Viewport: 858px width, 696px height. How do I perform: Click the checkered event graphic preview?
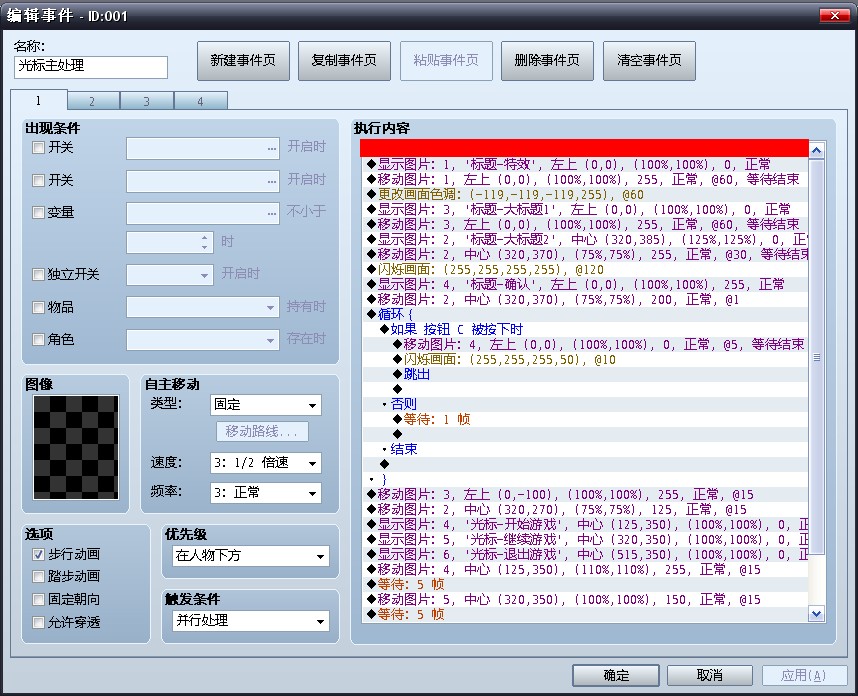pyautogui.click(x=76, y=448)
